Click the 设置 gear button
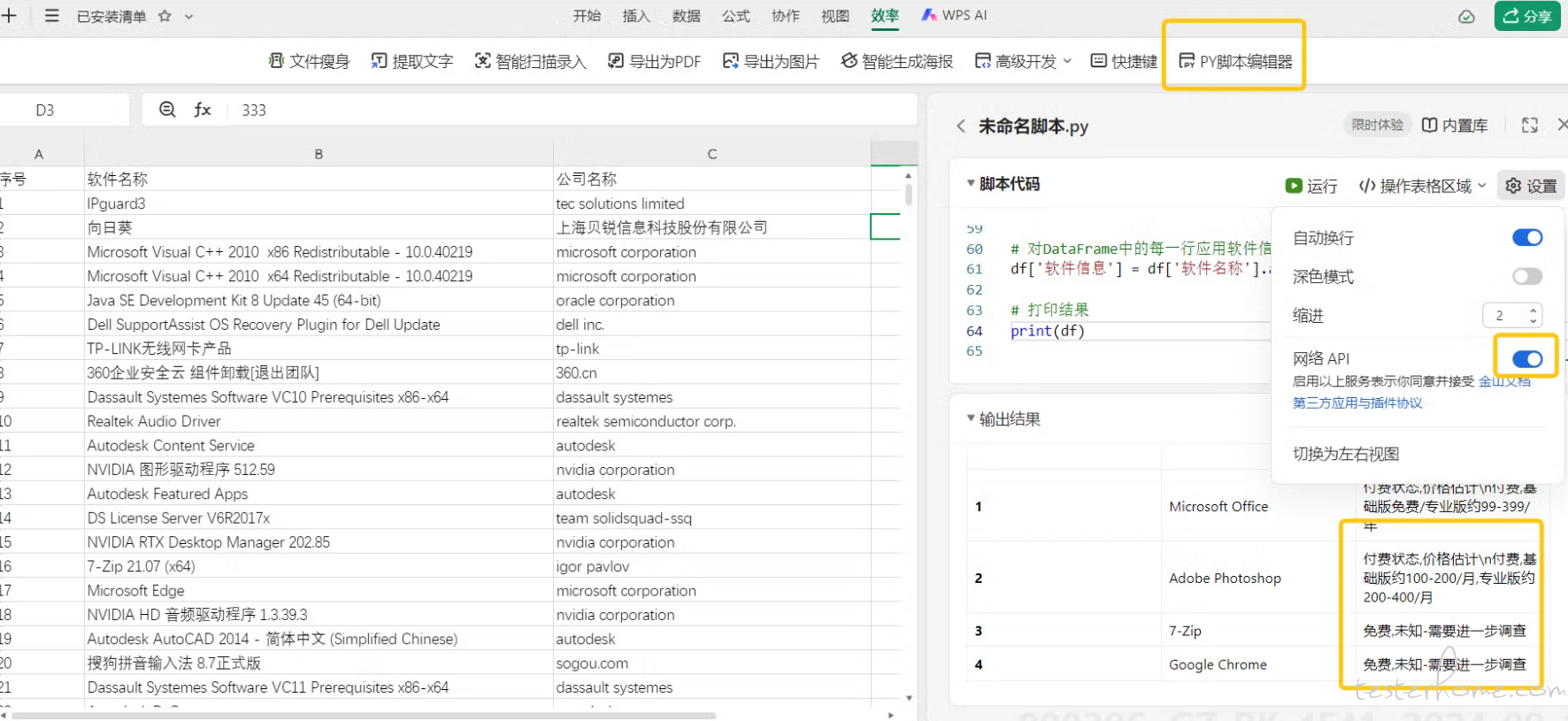 [1531, 186]
